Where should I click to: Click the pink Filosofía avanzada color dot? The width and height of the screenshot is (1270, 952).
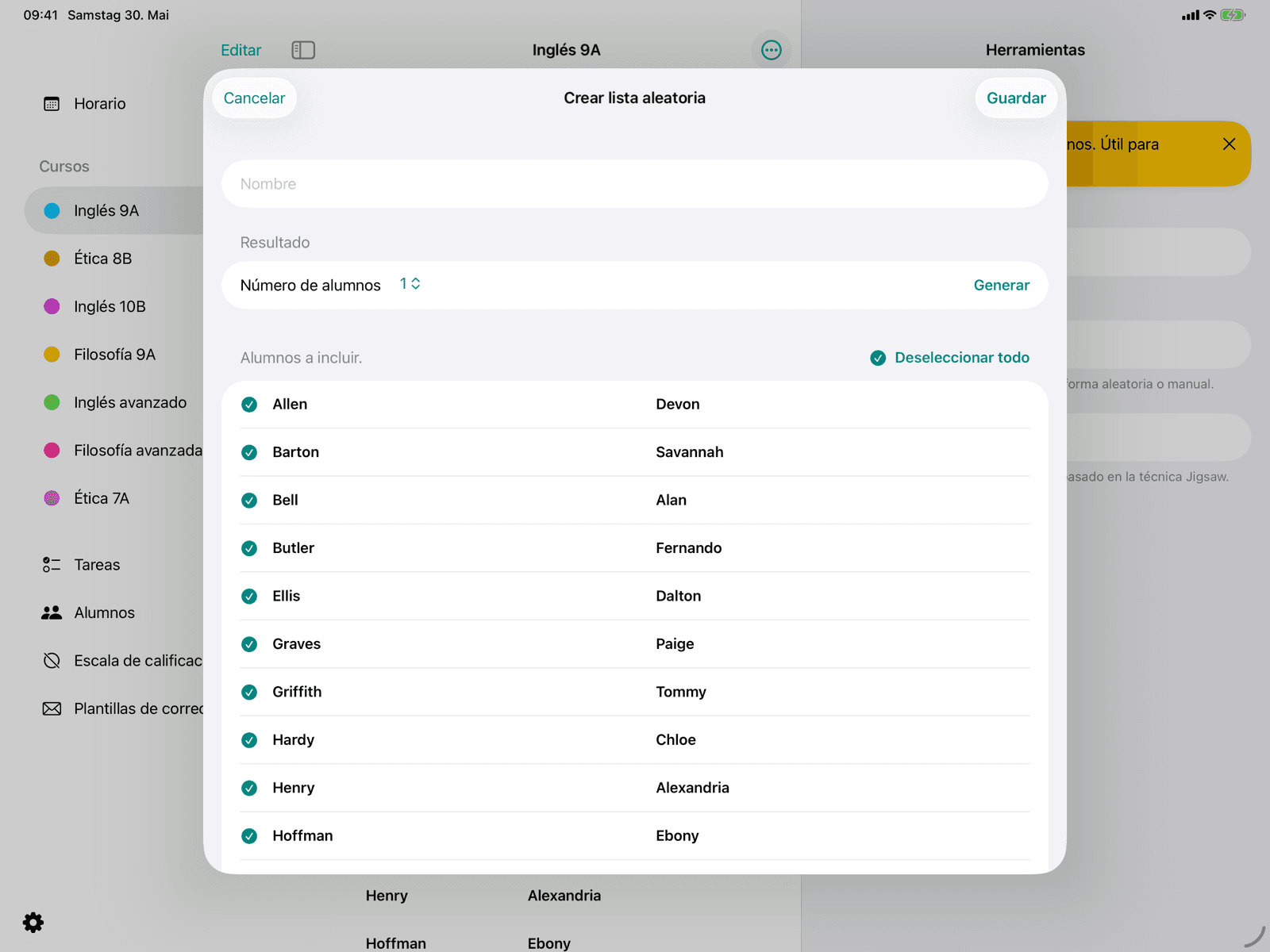click(x=52, y=451)
